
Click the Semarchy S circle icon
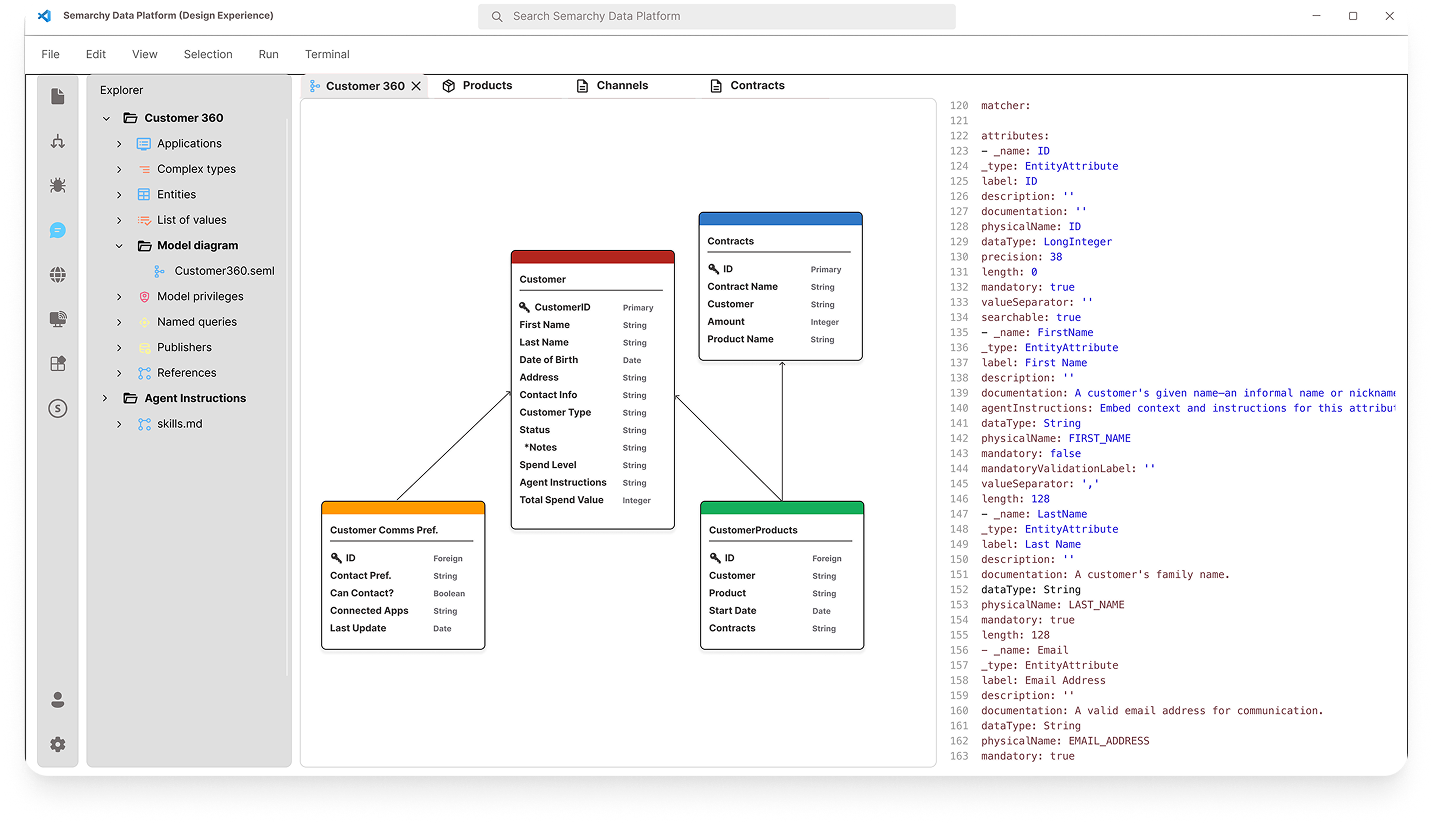coord(58,408)
